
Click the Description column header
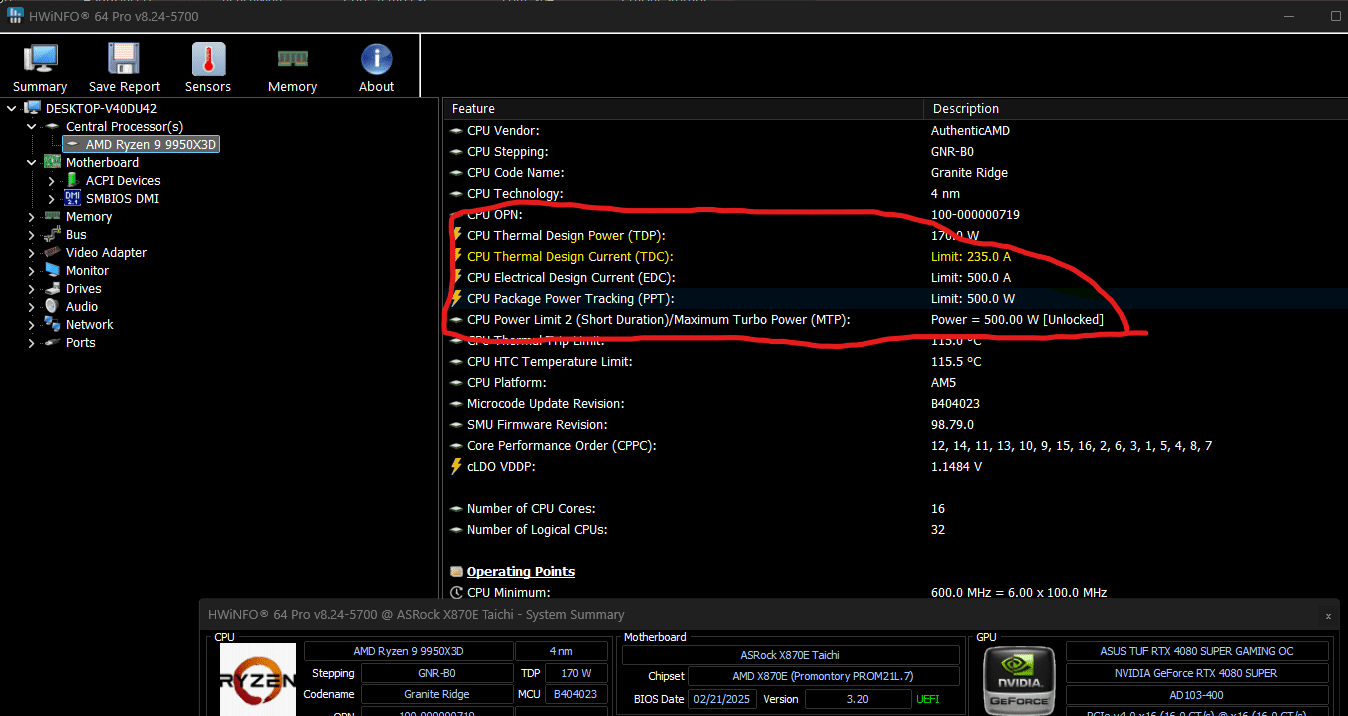point(1135,108)
